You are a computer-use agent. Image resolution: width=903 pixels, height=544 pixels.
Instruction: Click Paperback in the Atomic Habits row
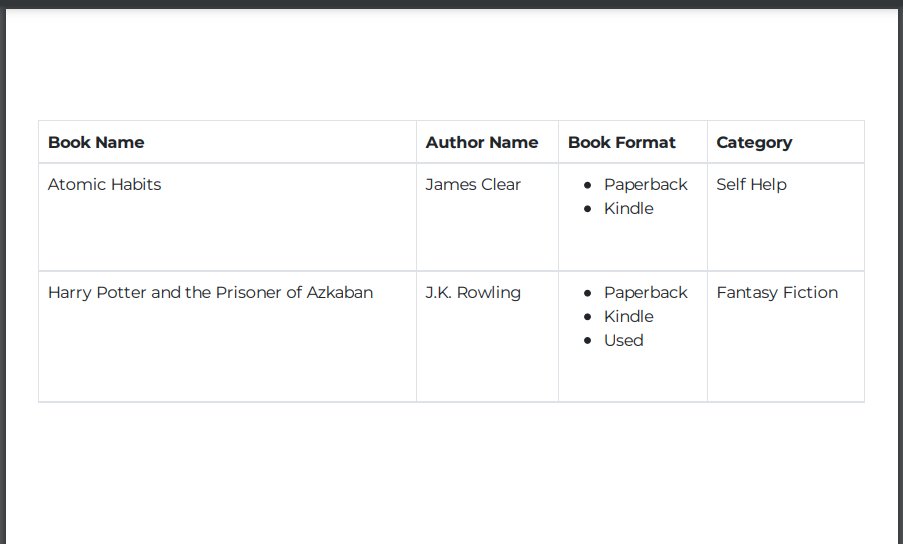point(645,185)
